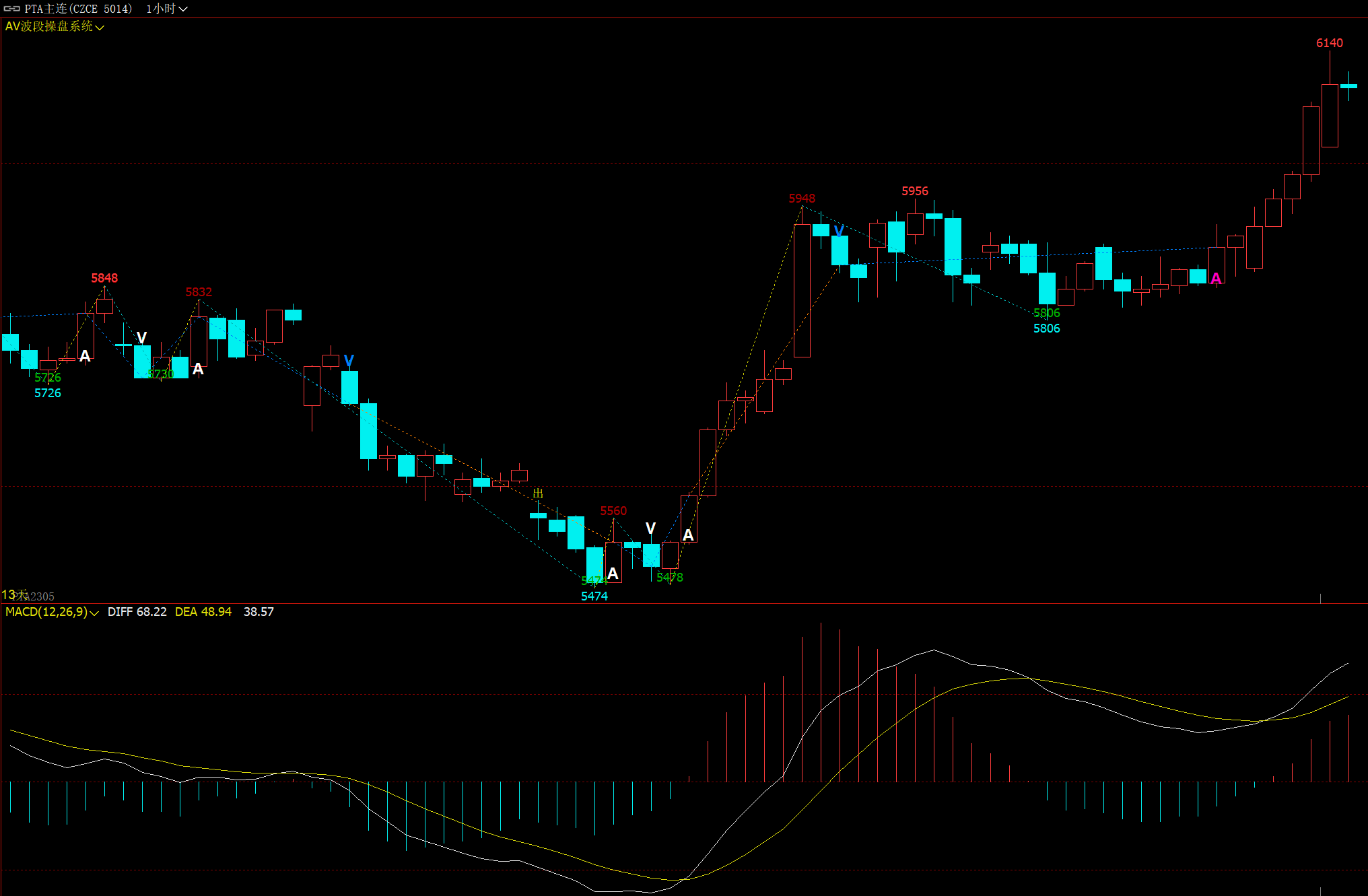Click the red 5848 peak label

pyautogui.click(x=104, y=278)
